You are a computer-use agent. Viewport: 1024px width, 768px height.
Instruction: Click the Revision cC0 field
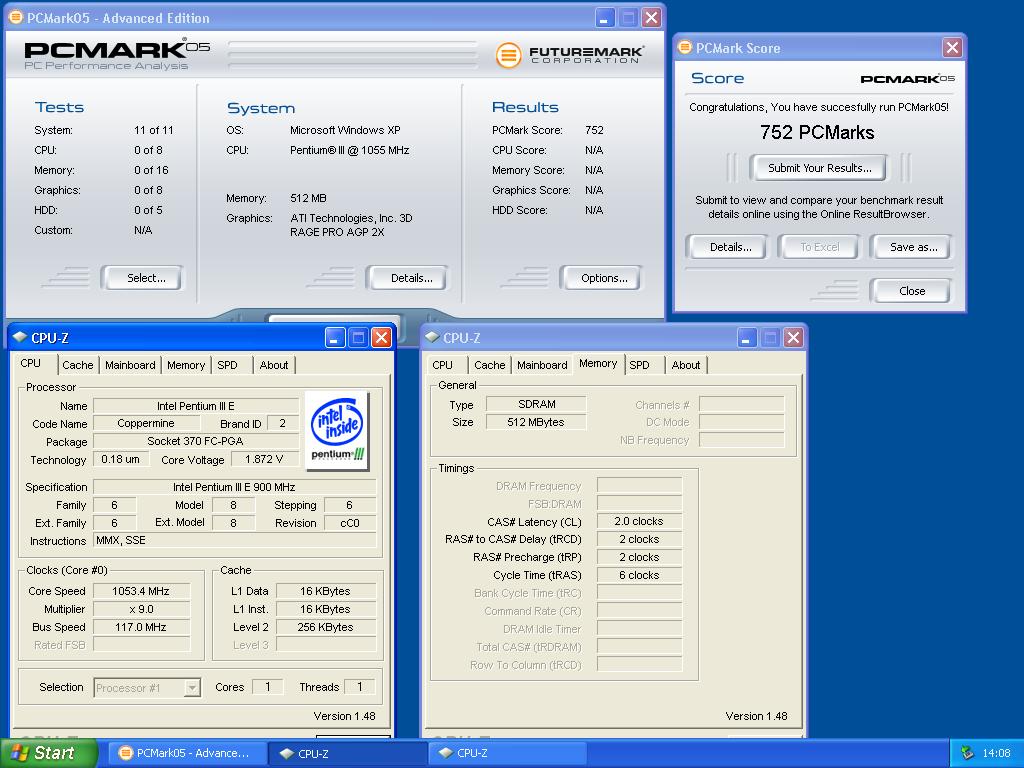pyautogui.click(x=350, y=522)
